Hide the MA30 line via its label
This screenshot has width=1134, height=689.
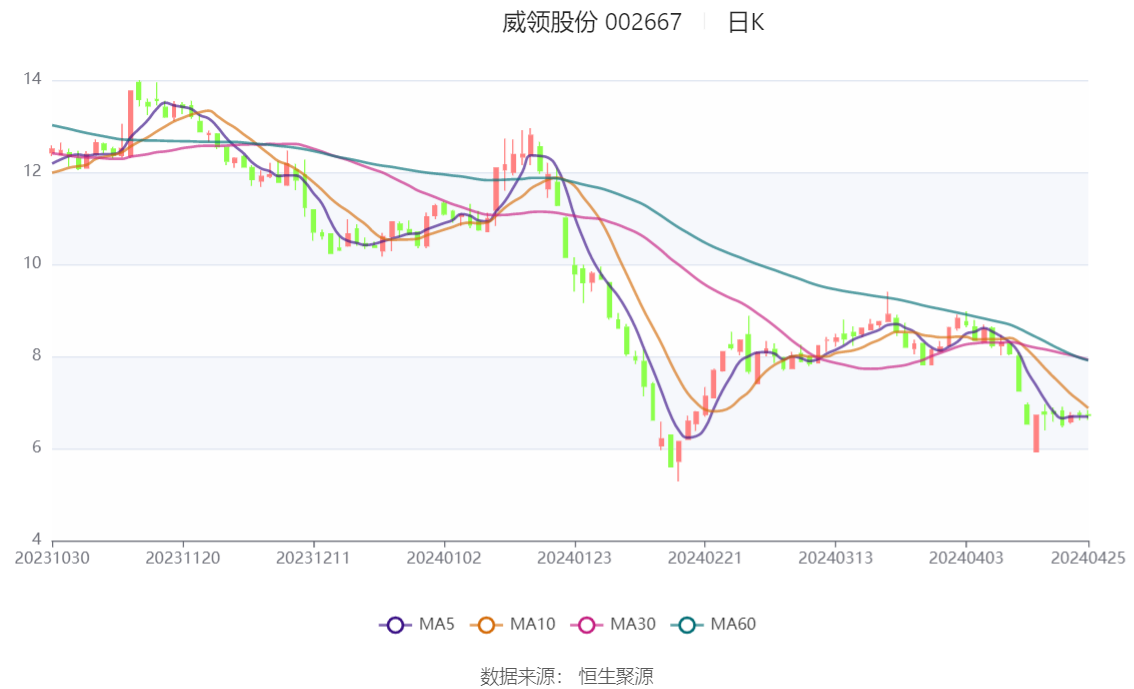[633, 625]
